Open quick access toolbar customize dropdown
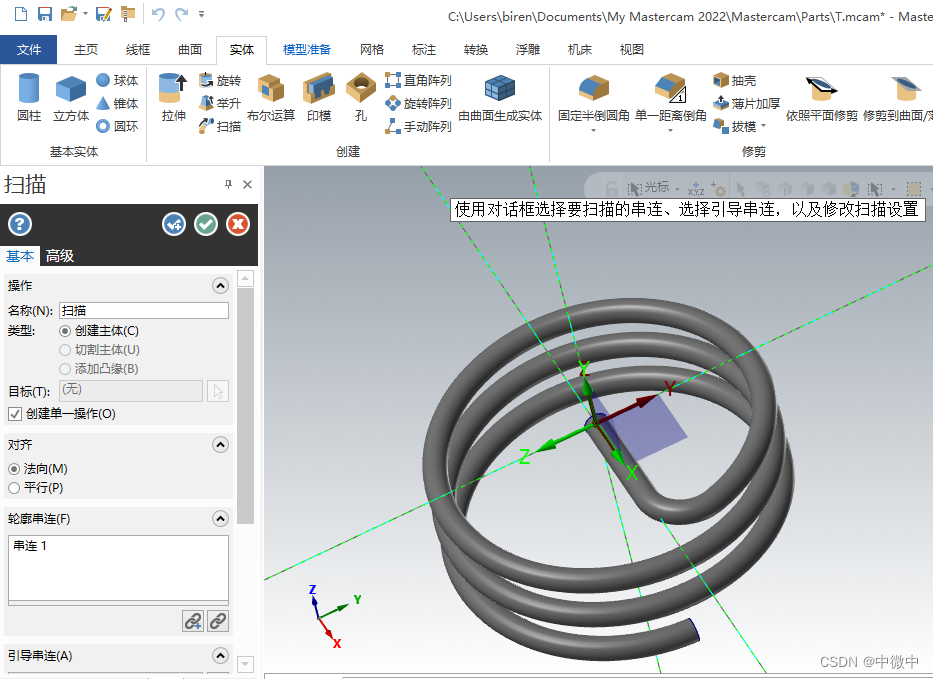 click(202, 14)
